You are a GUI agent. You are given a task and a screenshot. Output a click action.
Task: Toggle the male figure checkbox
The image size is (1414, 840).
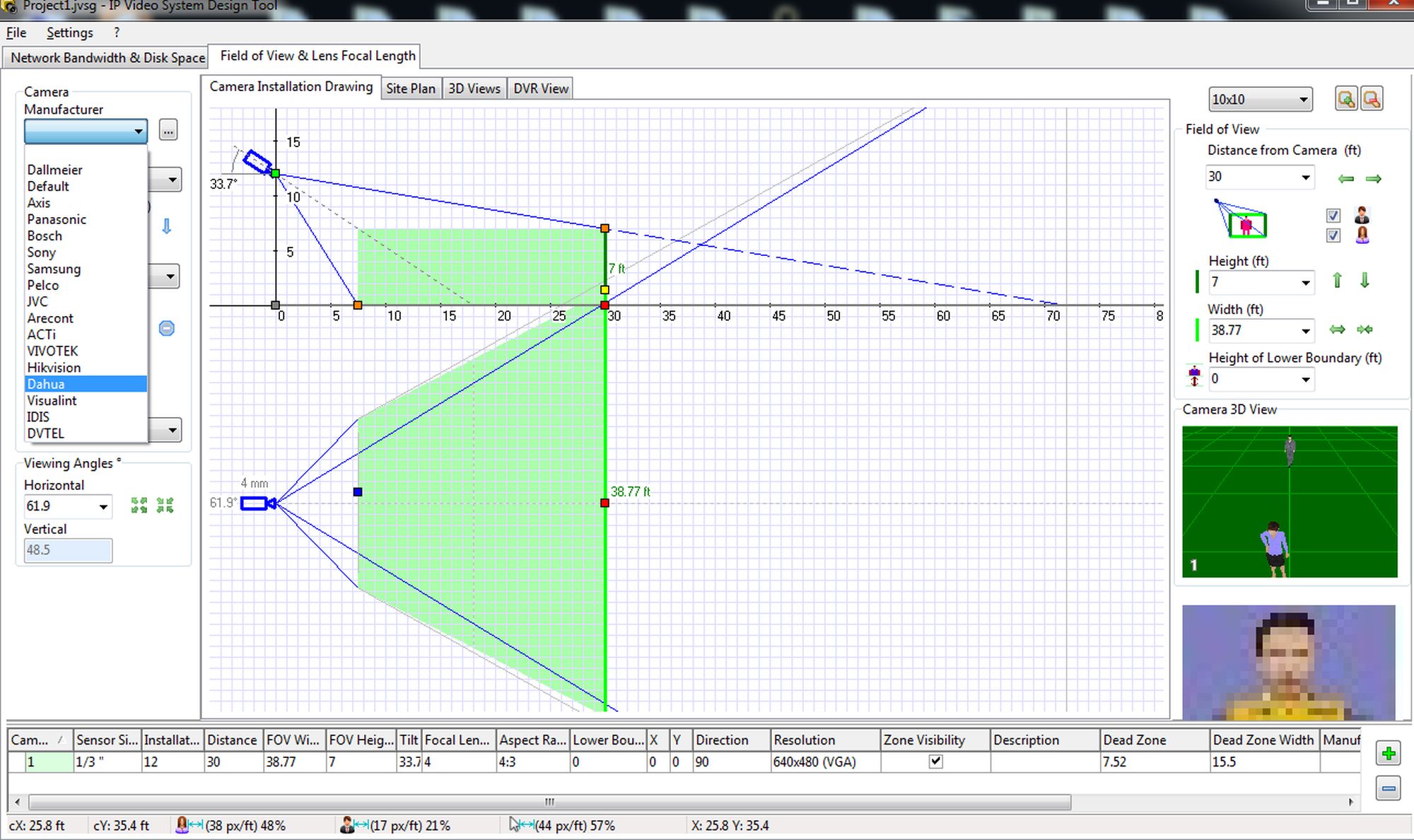coord(1333,216)
